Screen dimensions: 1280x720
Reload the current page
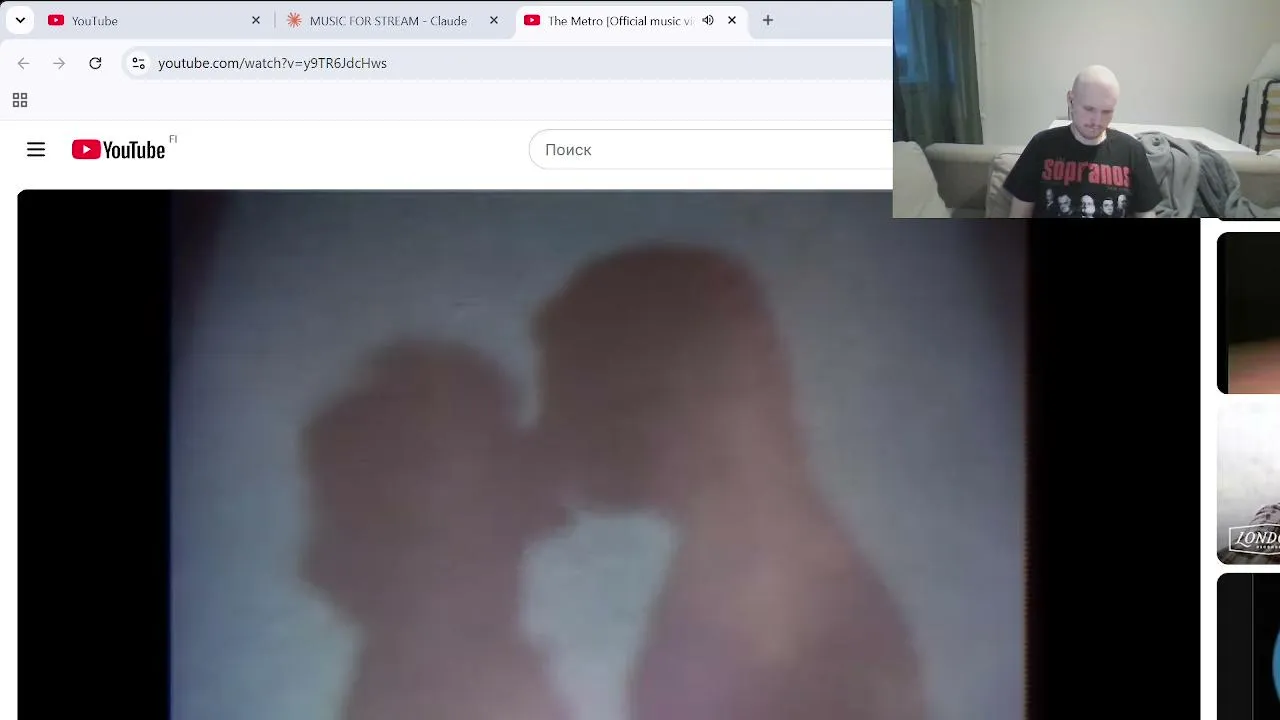[x=95, y=63]
